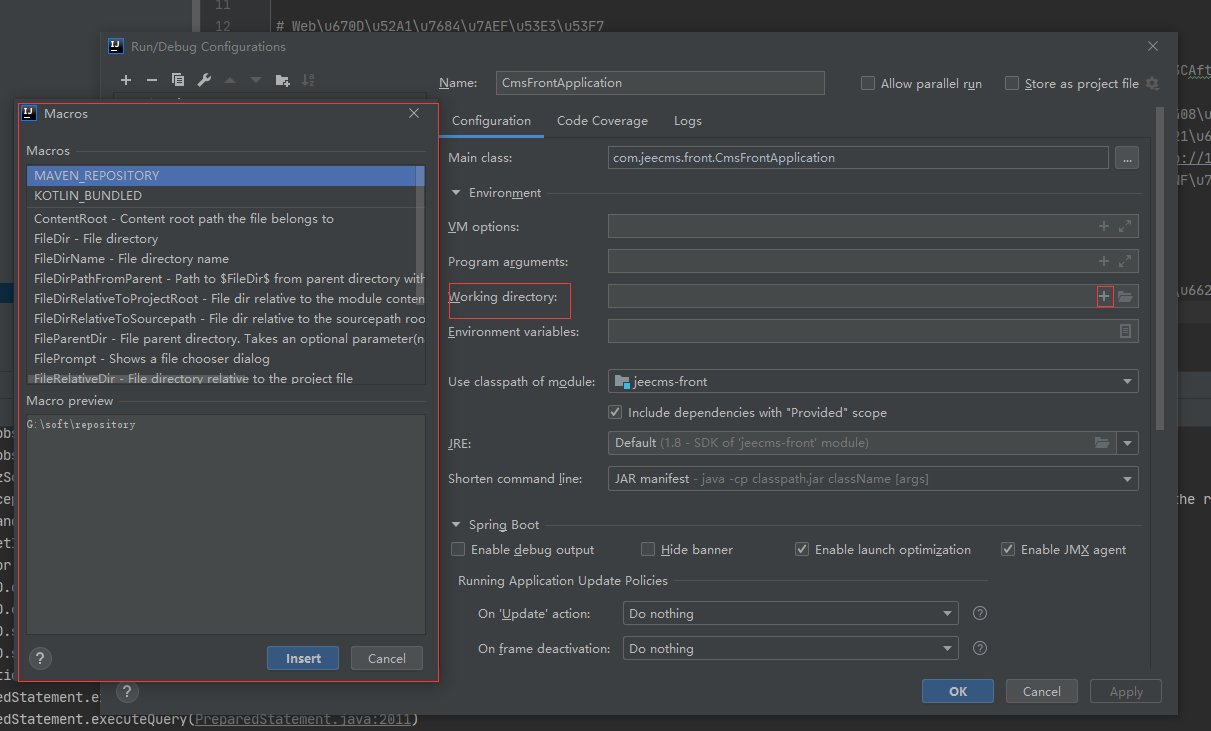Browse folder icon for Working directory
Screen dimensions: 1211x731
(1126, 296)
